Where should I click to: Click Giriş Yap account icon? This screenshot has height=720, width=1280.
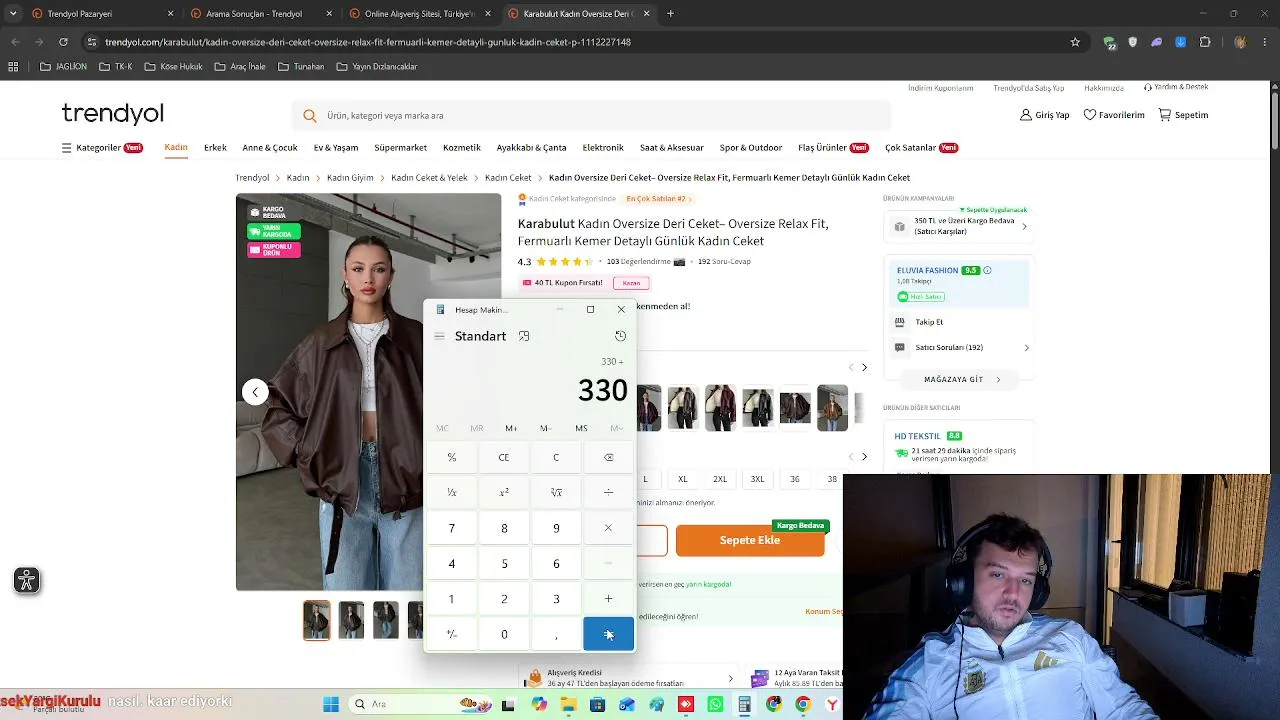pos(1026,115)
